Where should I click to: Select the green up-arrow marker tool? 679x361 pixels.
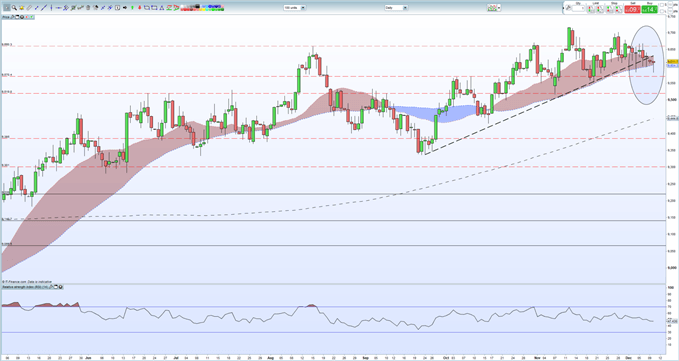132,8
